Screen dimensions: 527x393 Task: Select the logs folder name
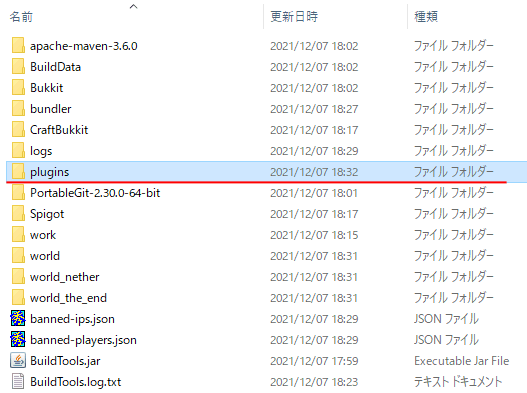(x=41, y=151)
